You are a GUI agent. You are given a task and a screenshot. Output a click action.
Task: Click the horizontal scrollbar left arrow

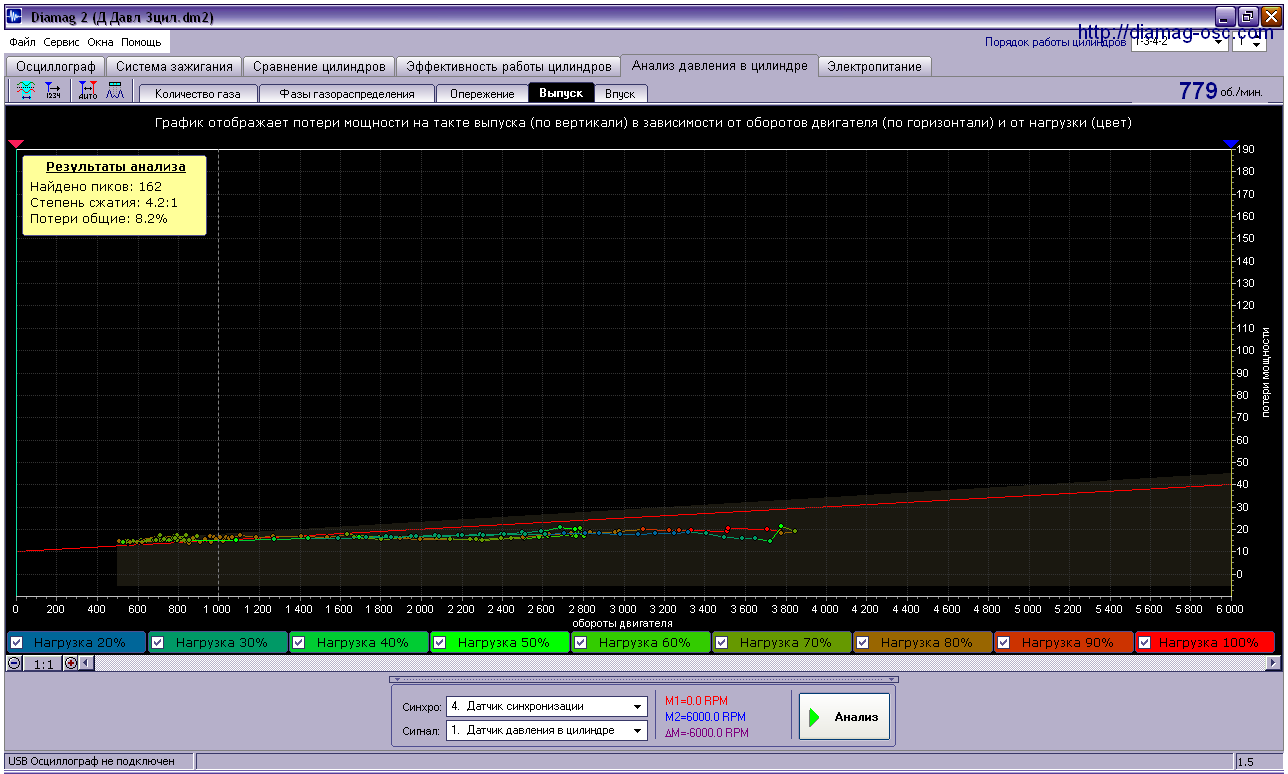click(x=87, y=663)
